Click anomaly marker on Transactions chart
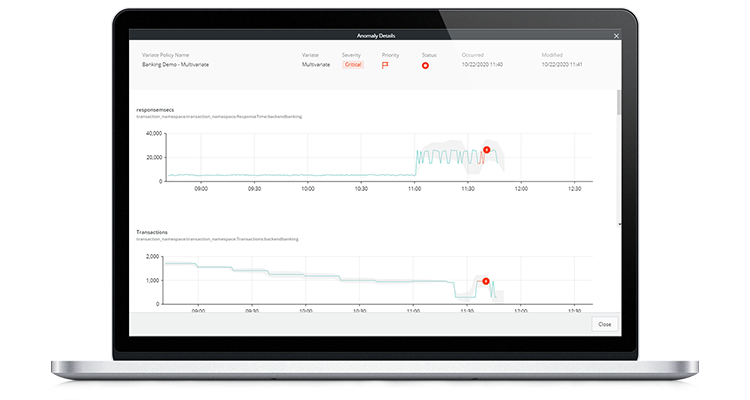The width and height of the screenshot is (750, 400). [485, 281]
